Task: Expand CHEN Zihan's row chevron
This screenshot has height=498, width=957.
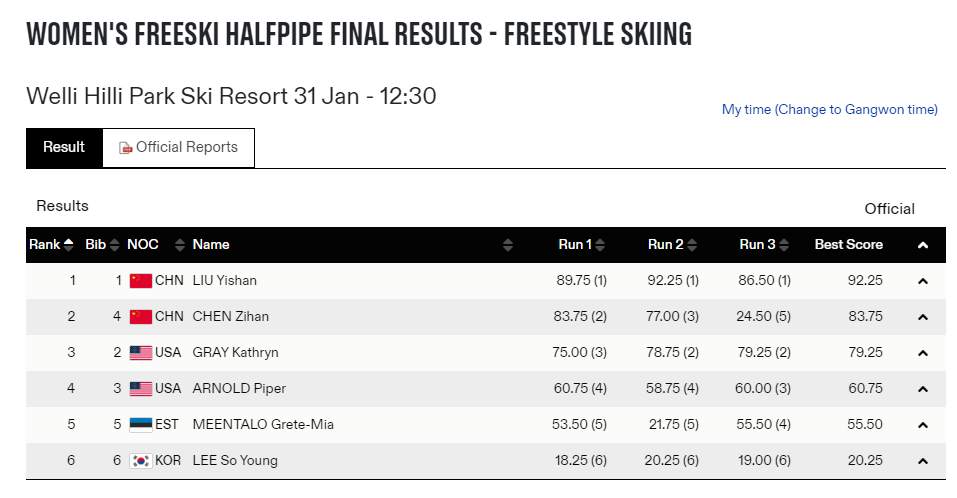Action: coord(922,317)
